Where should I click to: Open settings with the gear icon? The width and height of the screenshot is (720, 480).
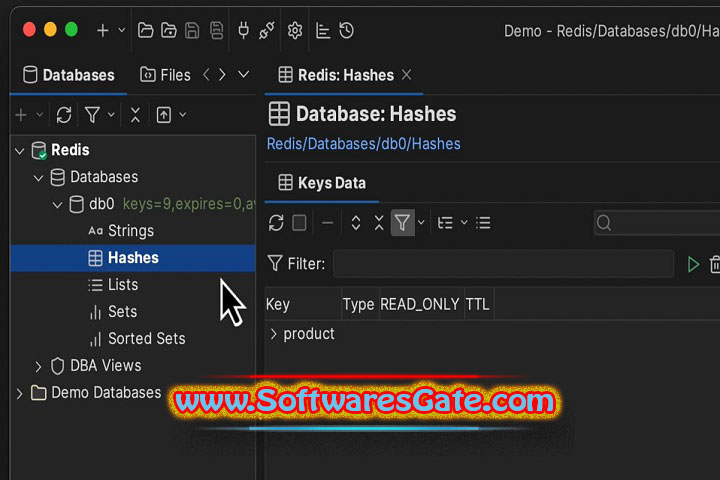(295, 31)
